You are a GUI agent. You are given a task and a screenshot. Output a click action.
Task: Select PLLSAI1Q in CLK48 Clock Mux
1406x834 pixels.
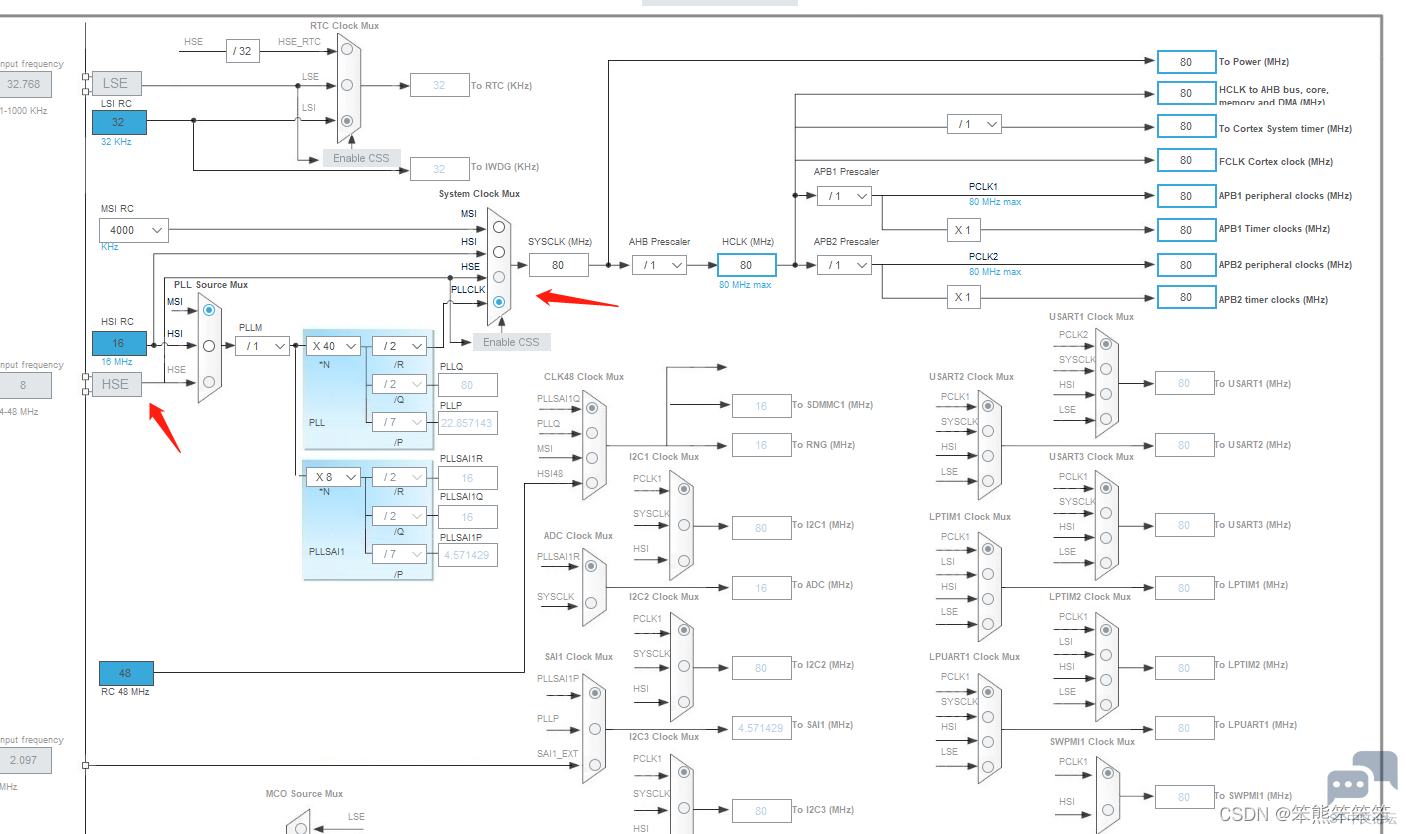[592, 407]
